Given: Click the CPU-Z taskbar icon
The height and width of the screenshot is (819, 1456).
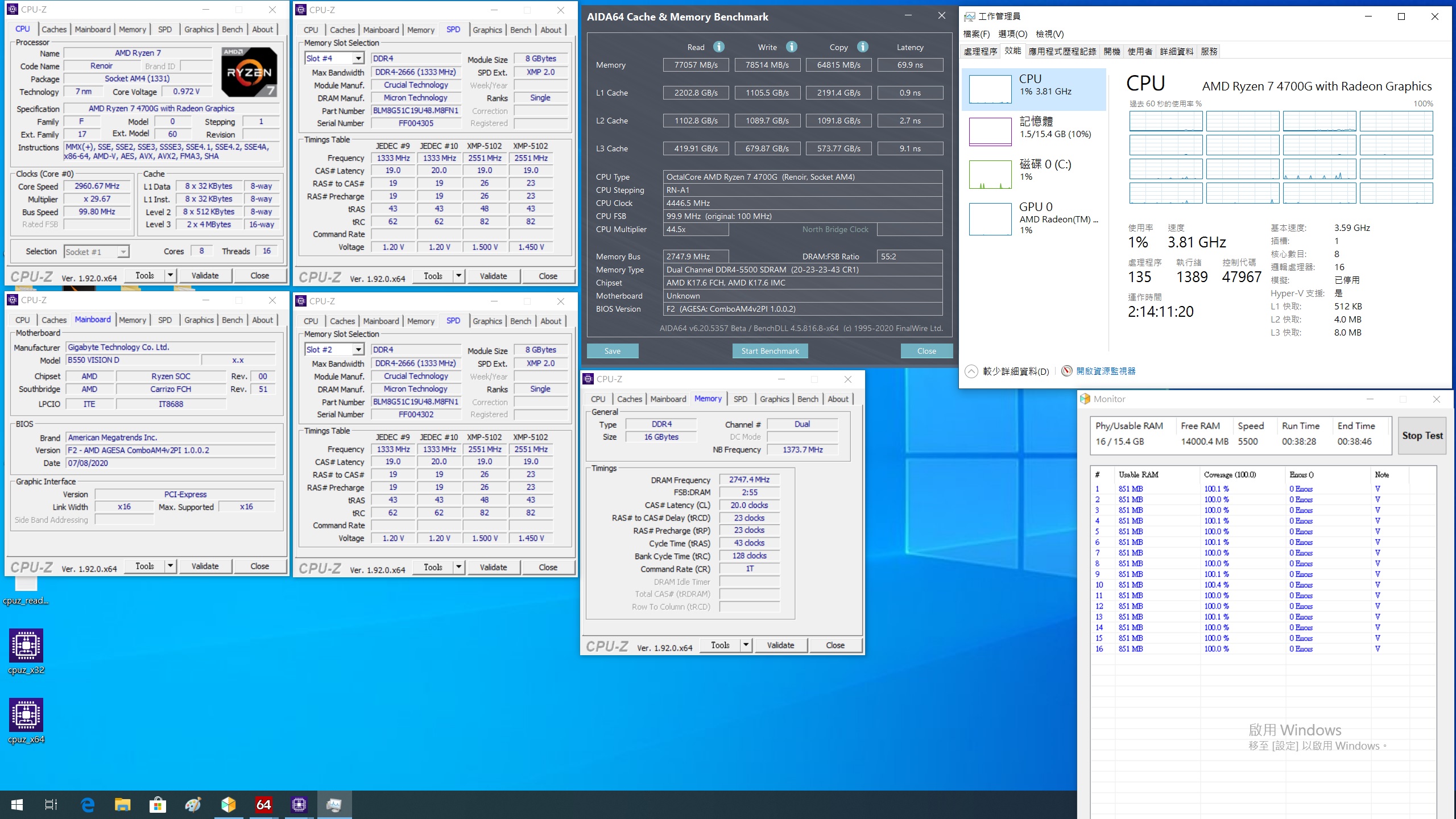Looking at the screenshot, I should (x=299, y=805).
